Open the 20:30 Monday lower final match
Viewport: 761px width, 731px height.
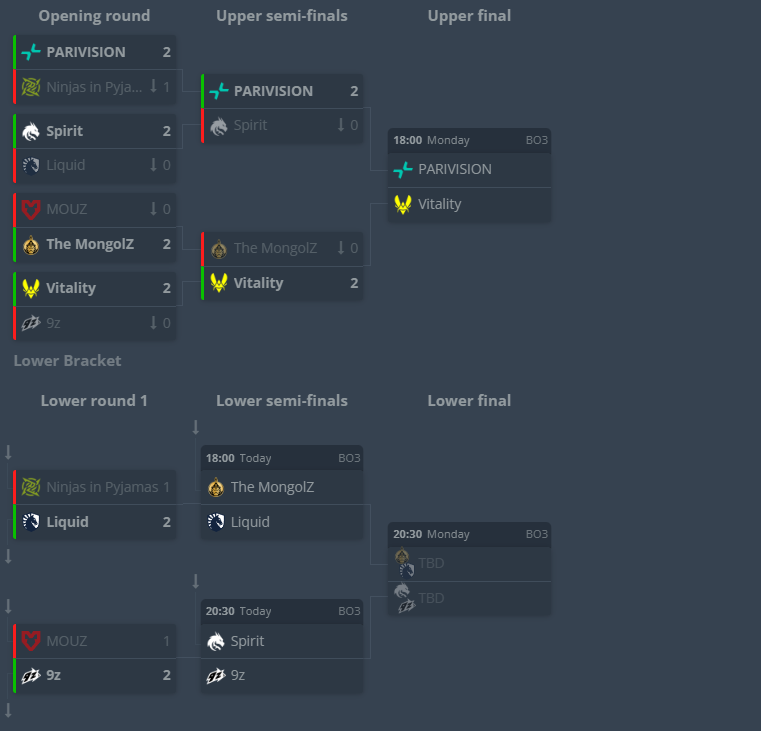pyautogui.click(x=469, y=570)
